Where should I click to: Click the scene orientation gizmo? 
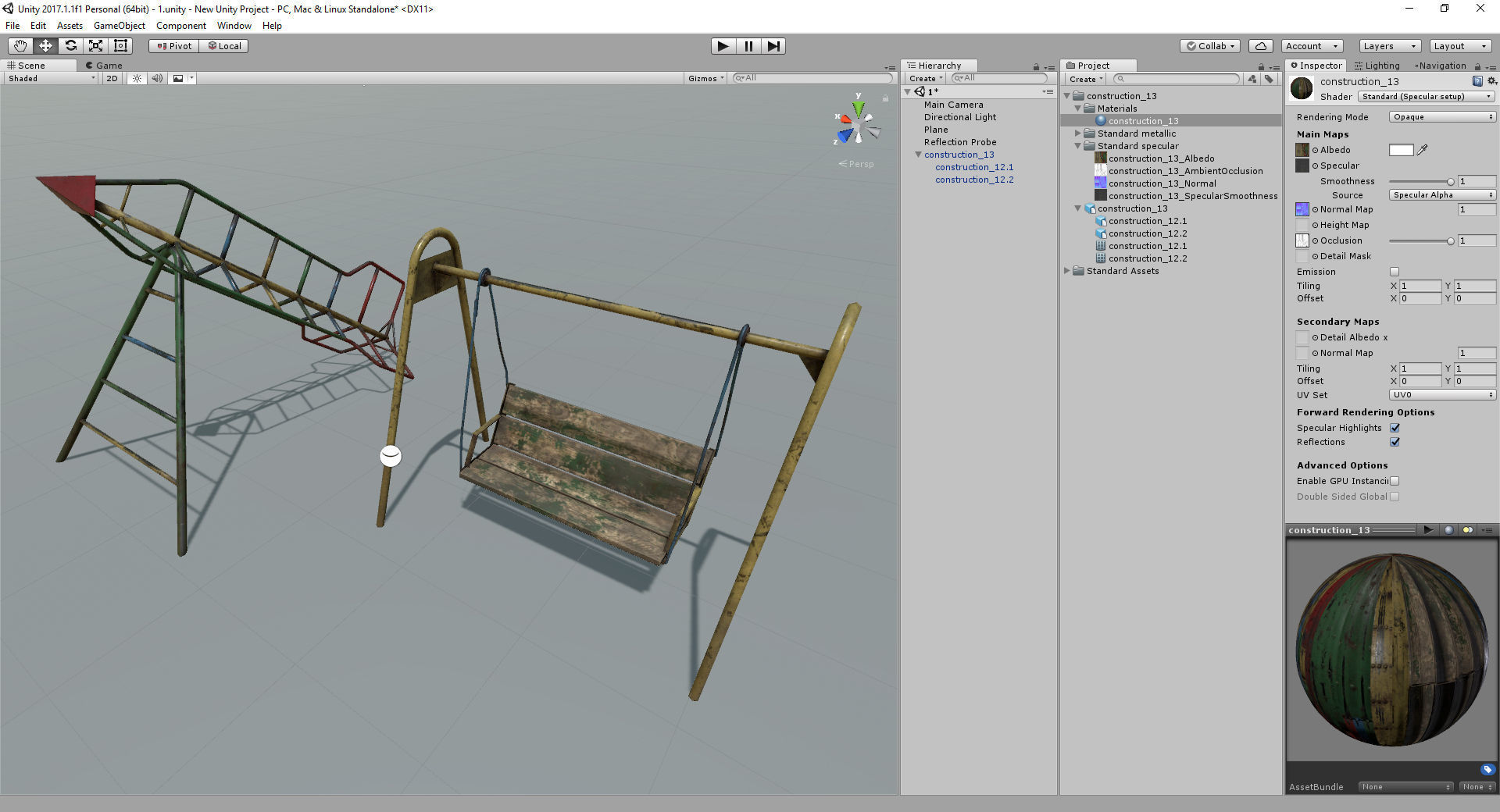tap(858, 125)
